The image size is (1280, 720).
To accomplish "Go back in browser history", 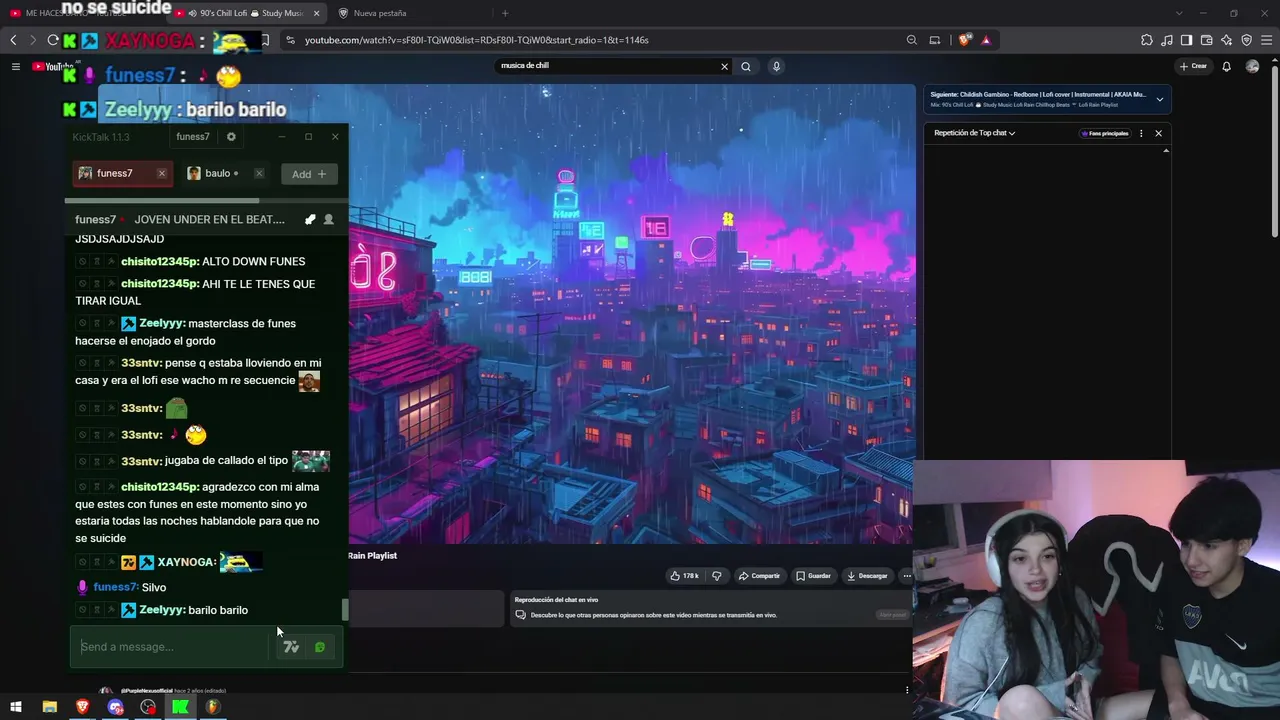I will [13, 40].
